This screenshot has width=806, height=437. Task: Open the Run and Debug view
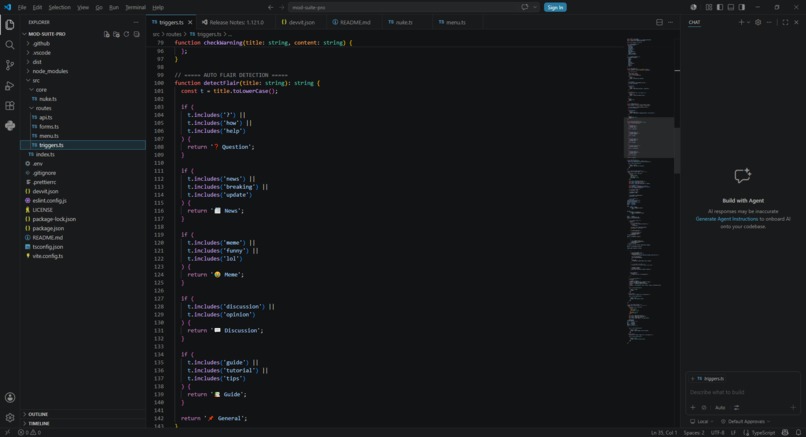click(x=10, y=86)
